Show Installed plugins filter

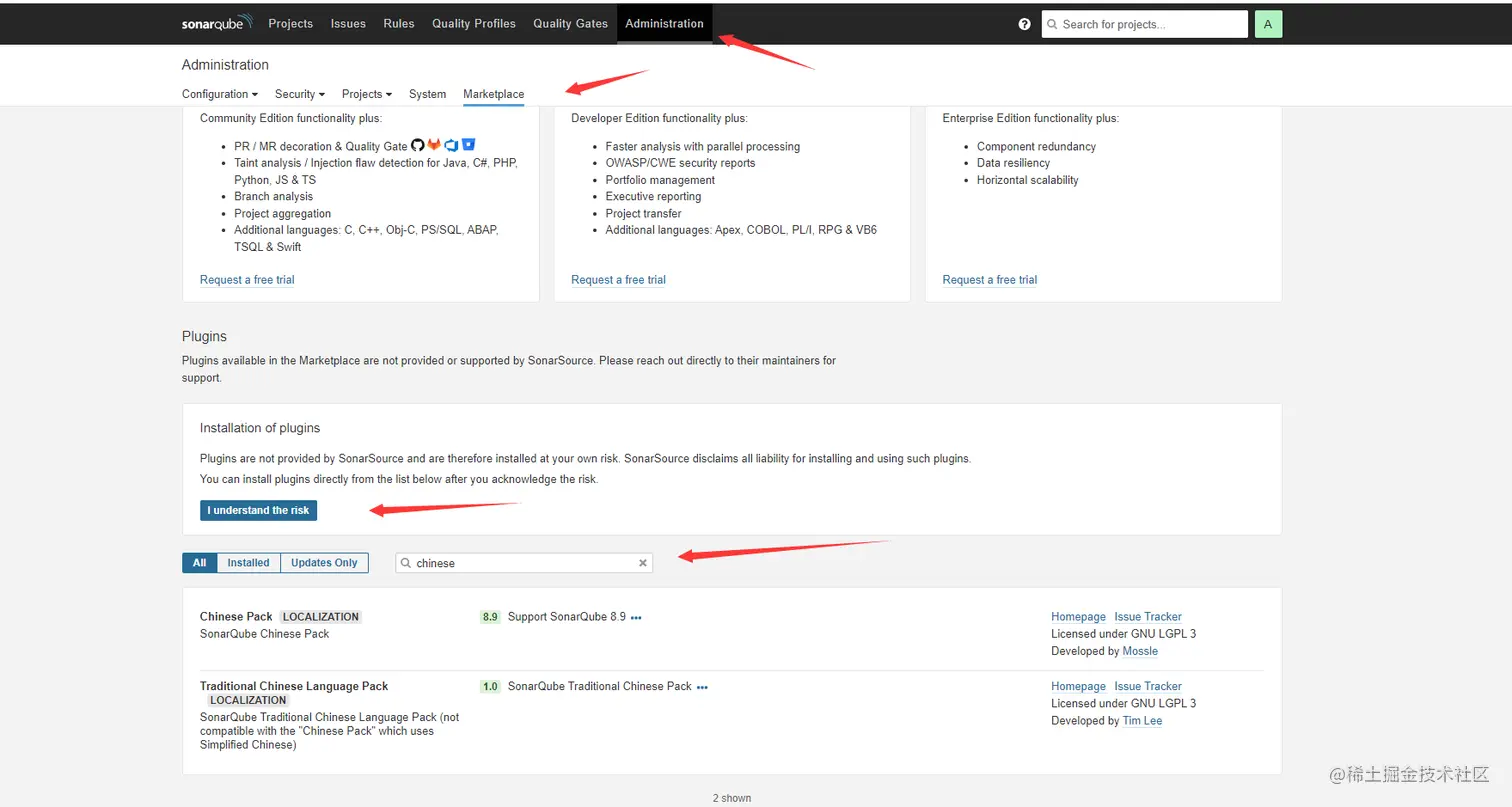click(248, 563)
